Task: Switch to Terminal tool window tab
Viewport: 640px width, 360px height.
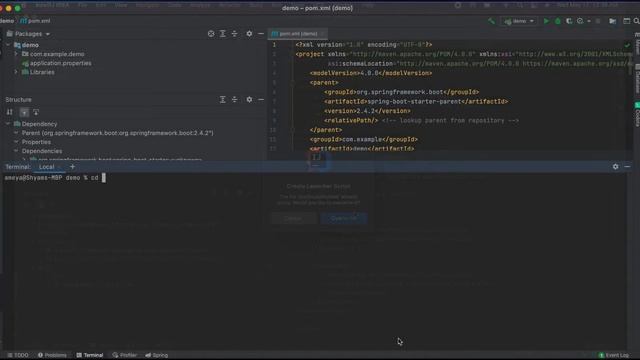Action: [90, 355]
